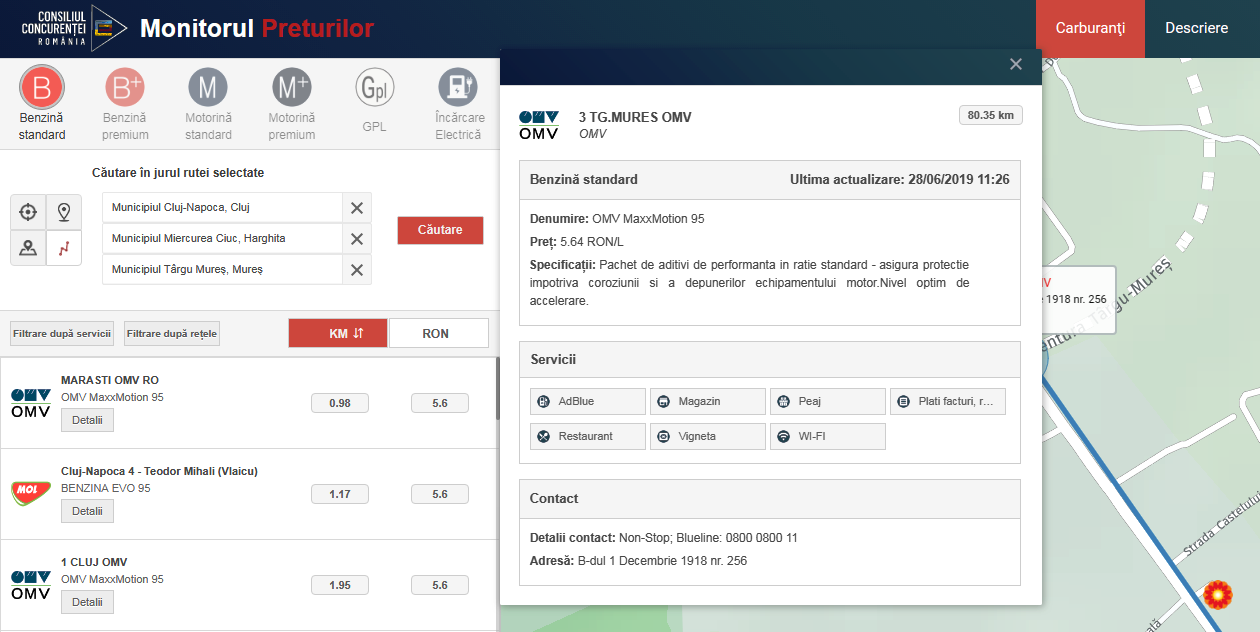Image resolution: width=1260 pixels, height=632 pixels.
Task: Click the Plati facturi service item
Action: (x=948, y=401)
